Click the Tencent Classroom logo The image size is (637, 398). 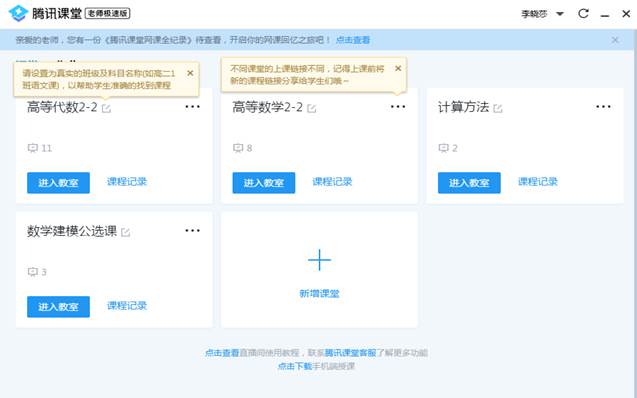coord(18,13)
